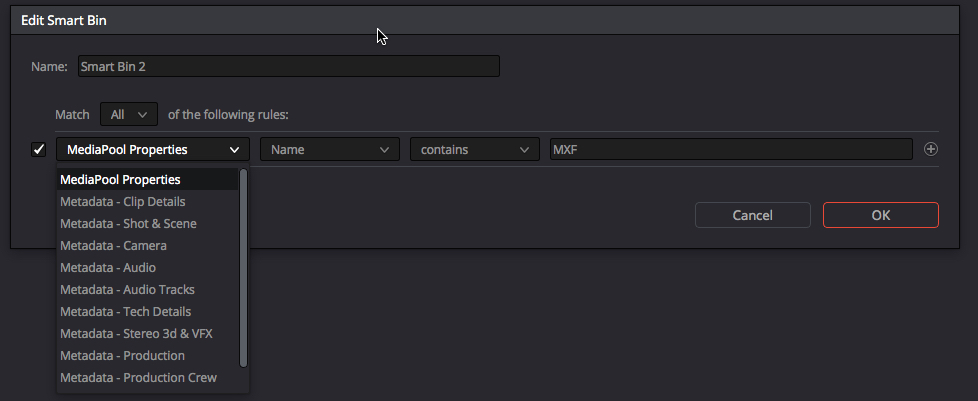Viewport: 978px width, 401px height.
Task: Pick Metadata - Production Crew
Action: [x=138, y=378]
